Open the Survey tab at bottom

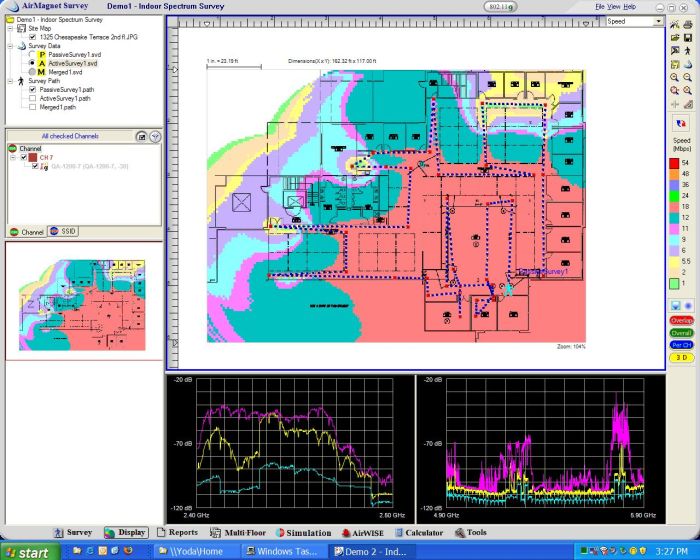coord(73,532)
